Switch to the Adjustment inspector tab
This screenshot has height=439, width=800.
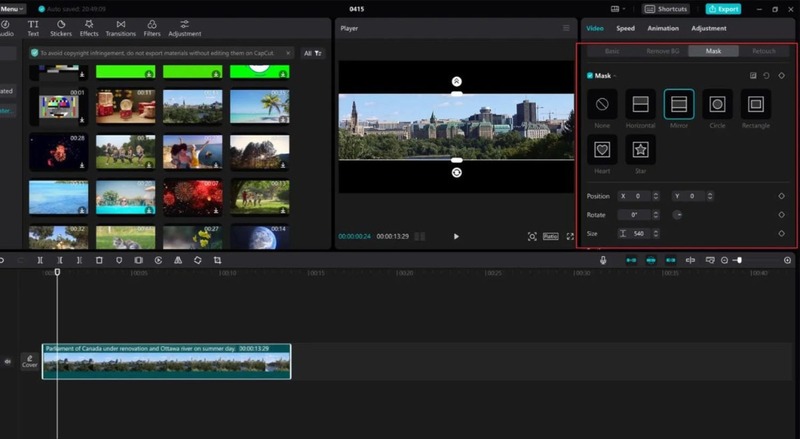click(x=709, y=28)
